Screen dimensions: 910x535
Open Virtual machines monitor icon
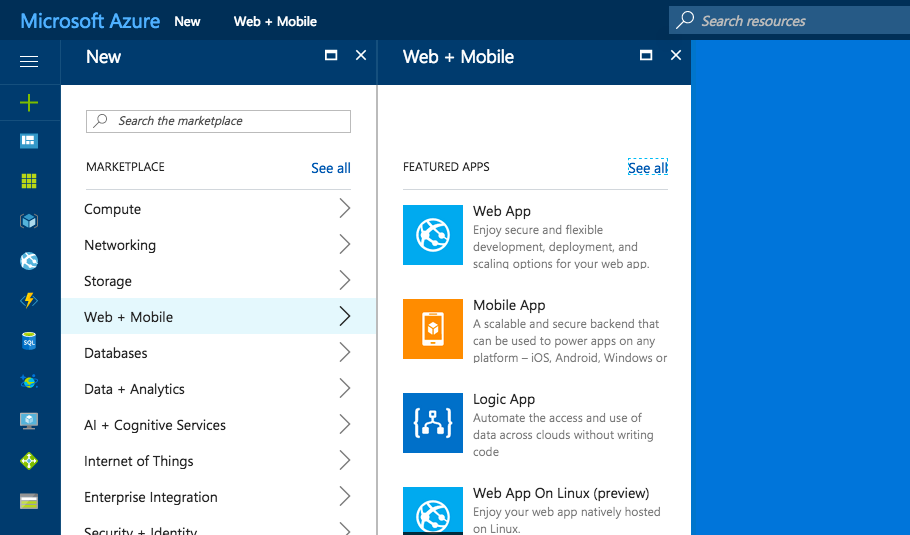click(29, 421)
